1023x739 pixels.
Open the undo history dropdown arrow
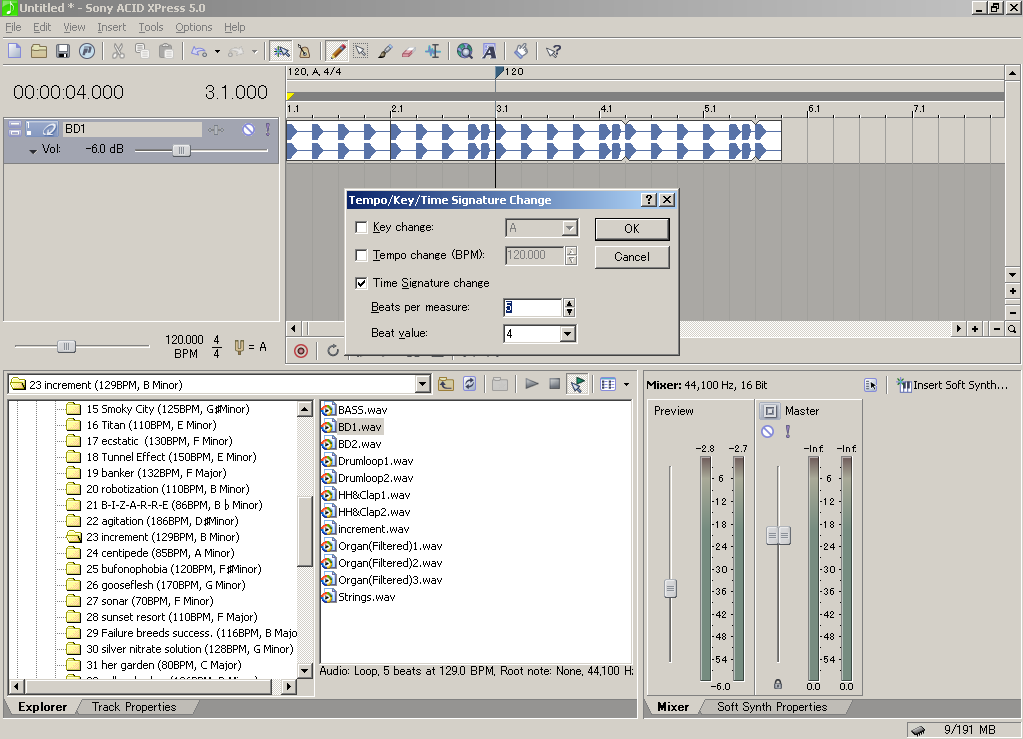pyautogui.click(x=217, y=51)
